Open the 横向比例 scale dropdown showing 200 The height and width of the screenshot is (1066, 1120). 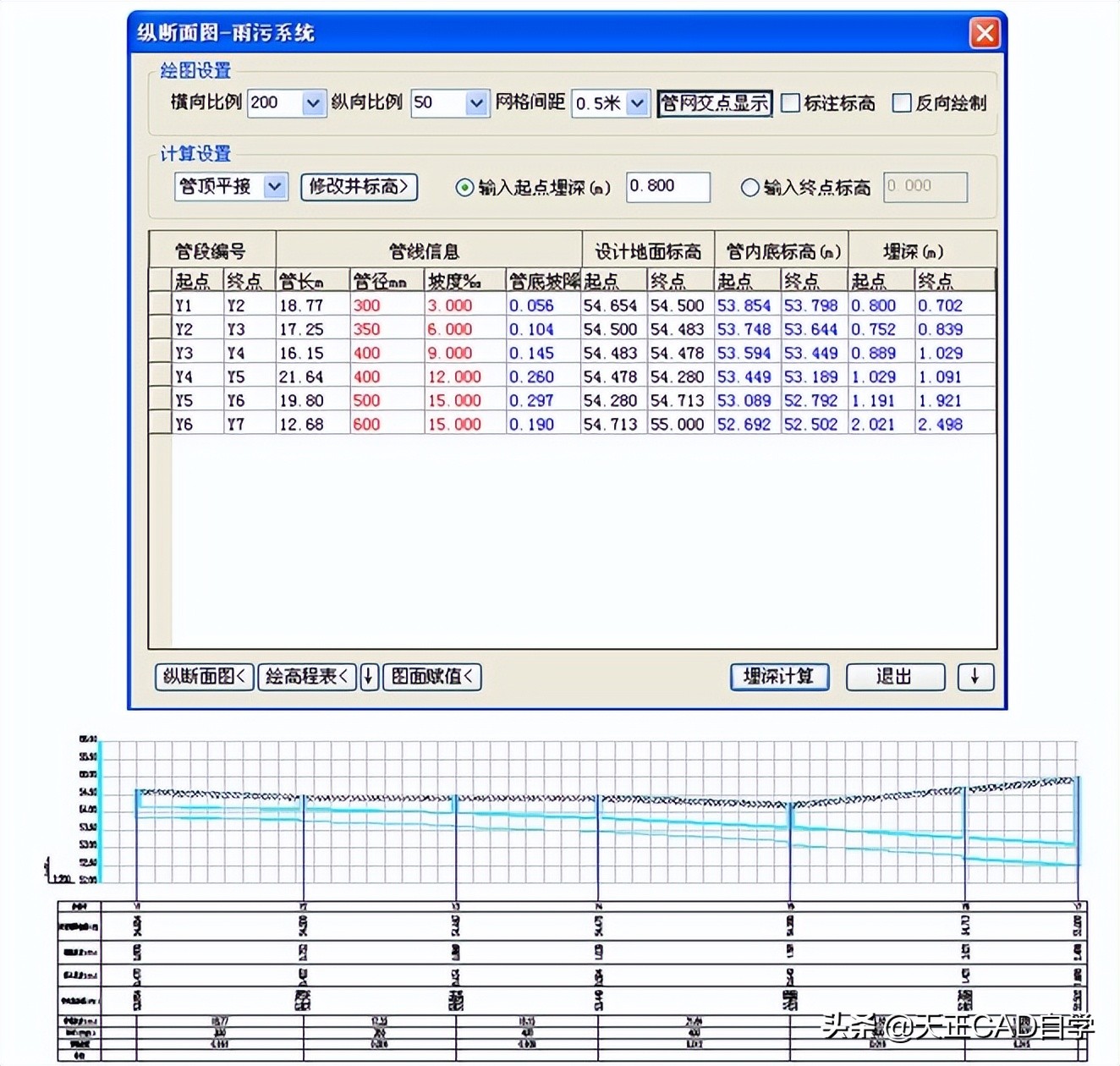click(x=313, y=103)
